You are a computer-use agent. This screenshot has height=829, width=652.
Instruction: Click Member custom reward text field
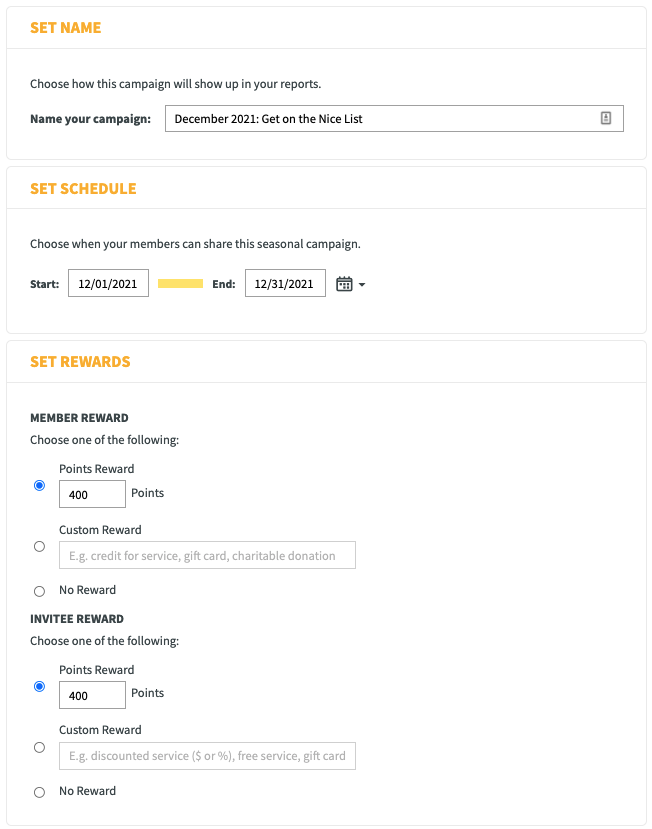pyautogui.click(x=207, y=555)
